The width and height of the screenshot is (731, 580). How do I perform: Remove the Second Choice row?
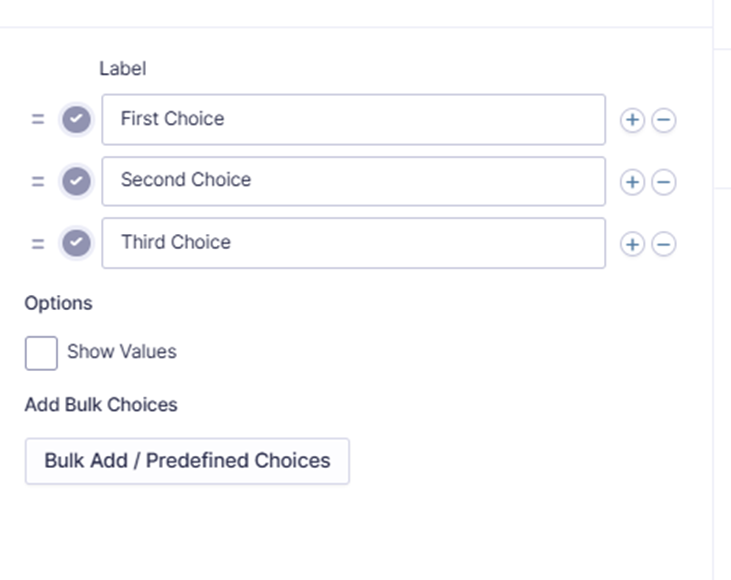664,182
